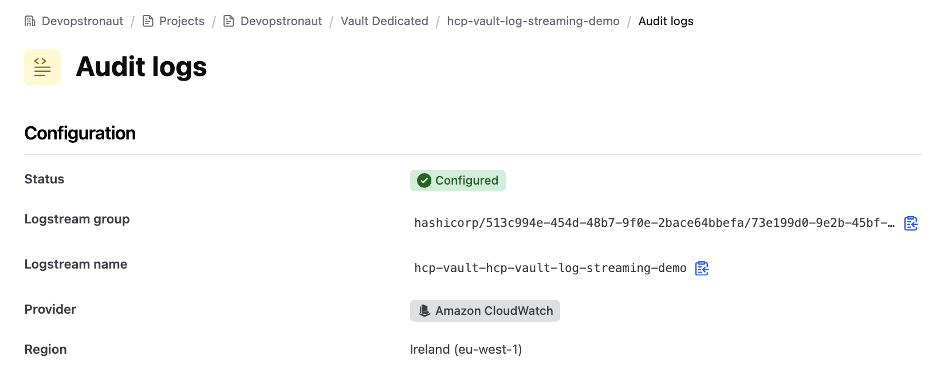
Task: Click the AWS icon in the CloudWatch badge
Action: (424, 311)
